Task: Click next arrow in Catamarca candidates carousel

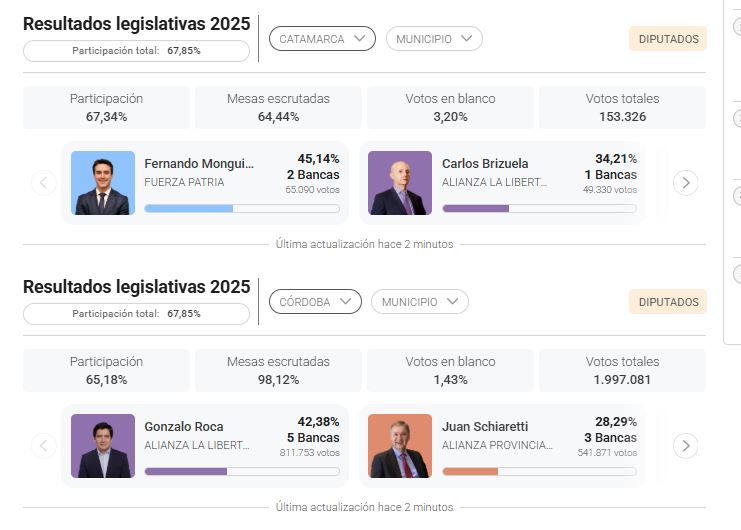Action: click(685, 182)
